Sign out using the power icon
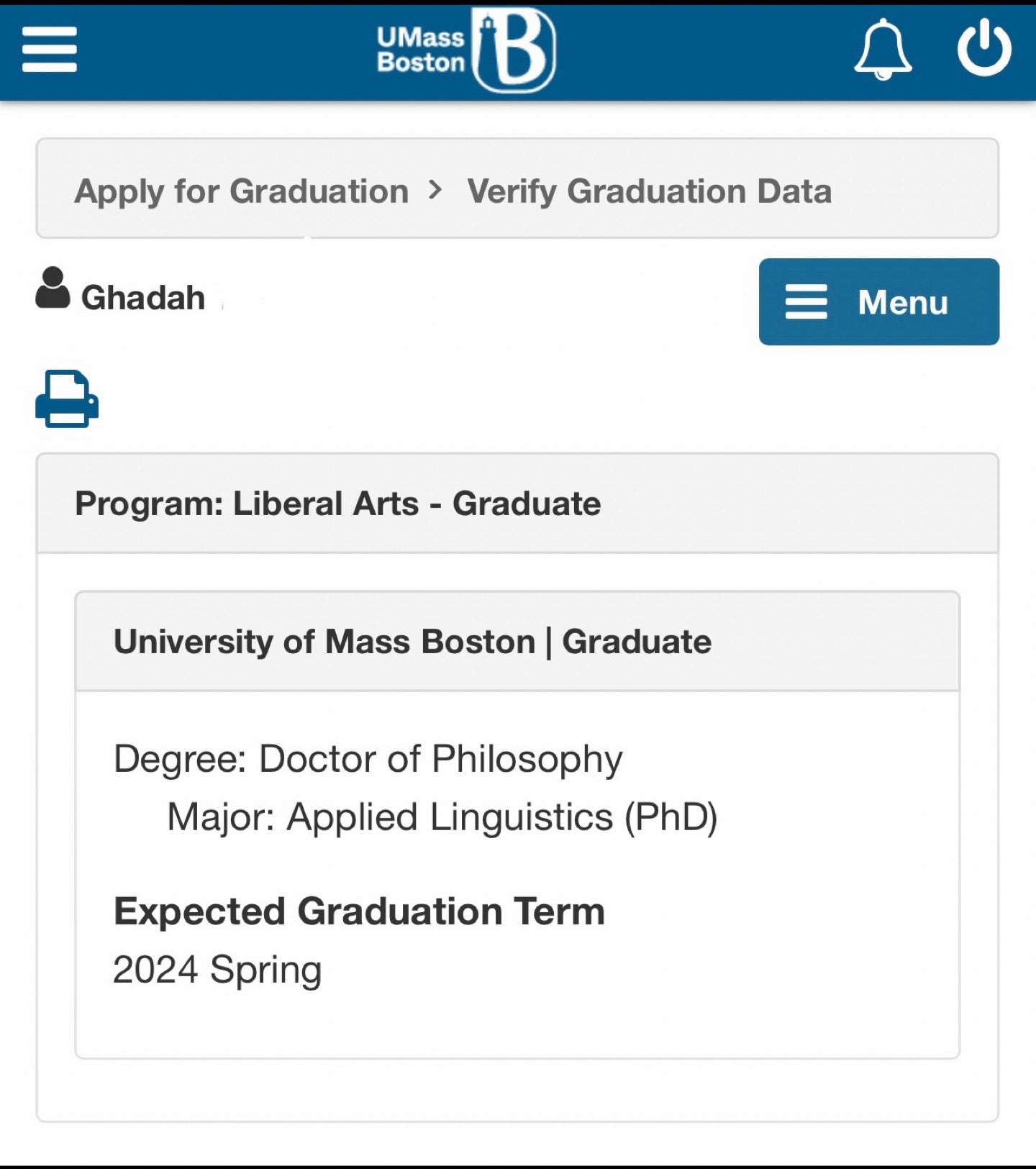1036x1169 pixels. click(984, 48)
